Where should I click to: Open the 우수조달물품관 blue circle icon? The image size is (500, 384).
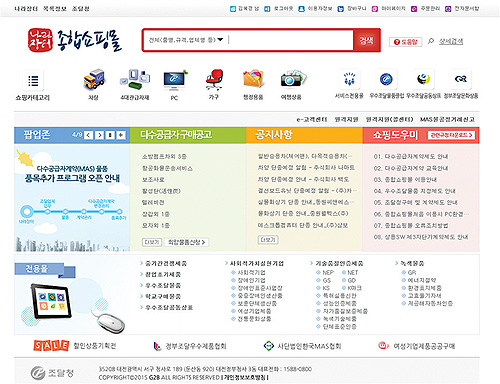coord(386,79)
